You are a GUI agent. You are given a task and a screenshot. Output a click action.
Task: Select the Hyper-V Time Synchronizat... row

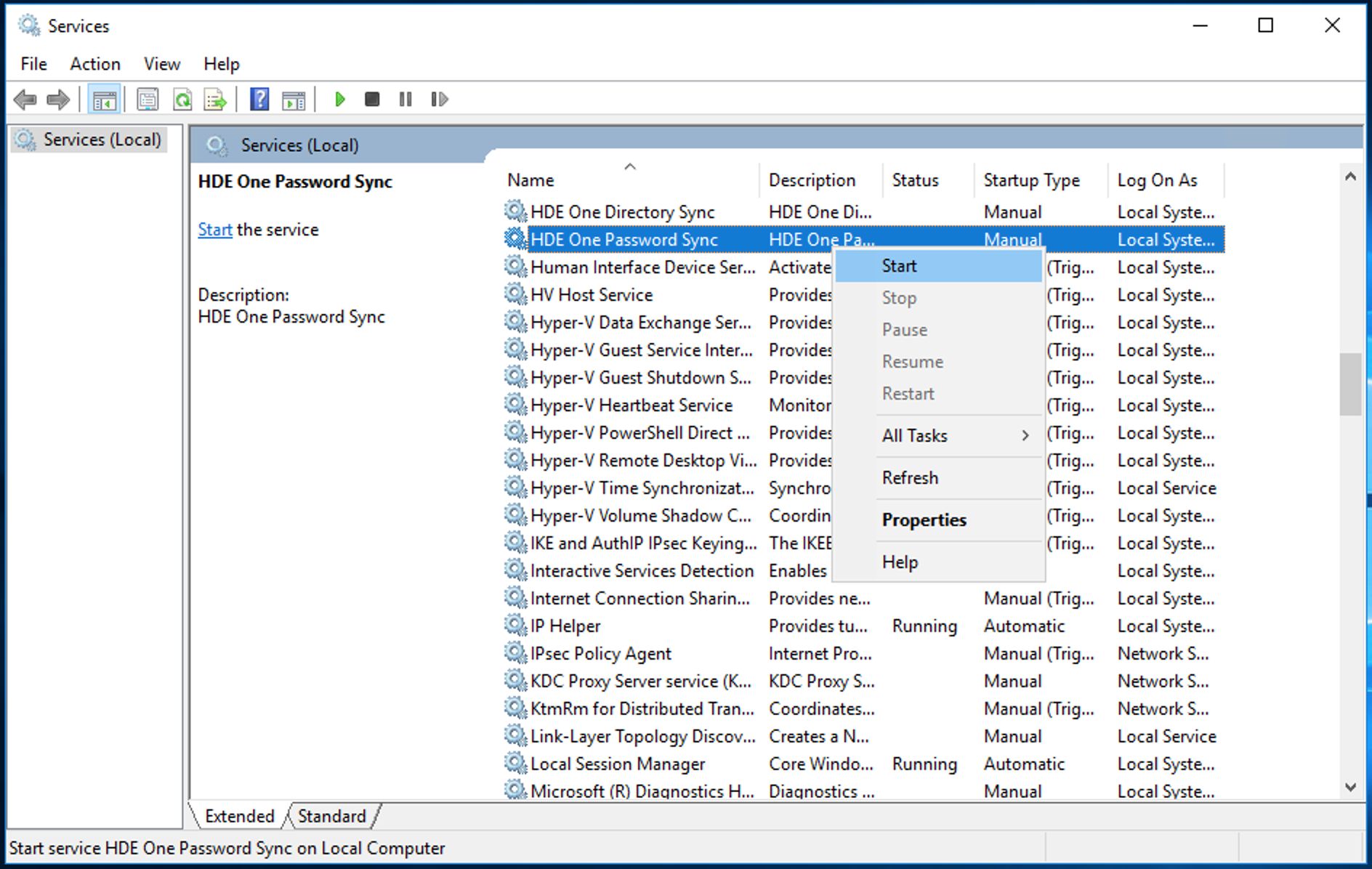pyautogui.click(x=864, y=488)
